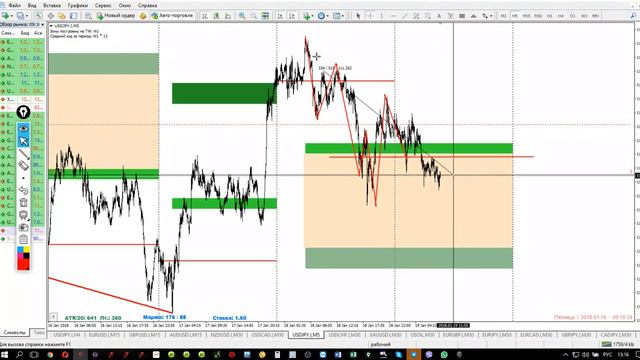Switch chart to bar chart icon

204,16
